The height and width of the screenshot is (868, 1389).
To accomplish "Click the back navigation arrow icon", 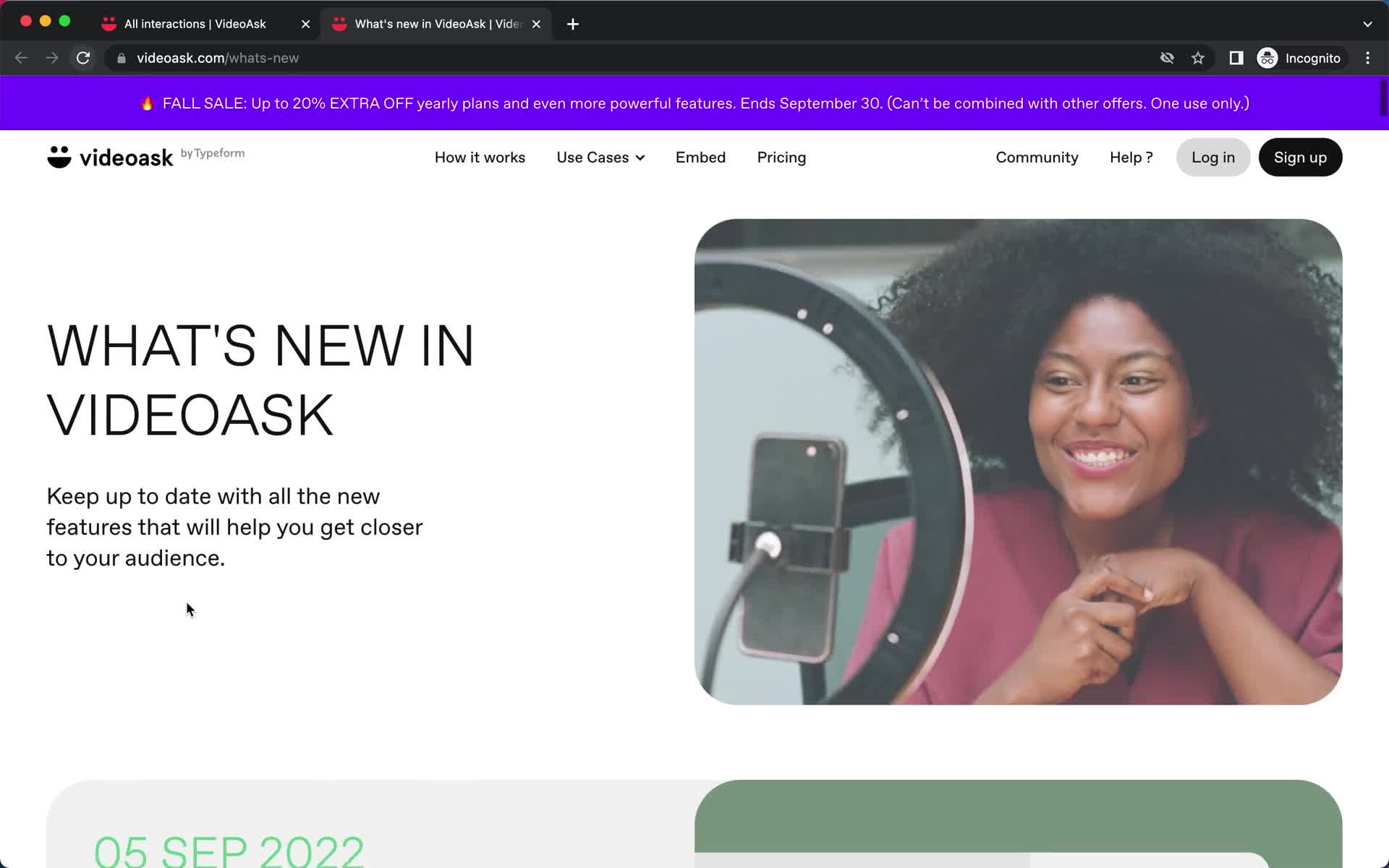I will 20,58.
